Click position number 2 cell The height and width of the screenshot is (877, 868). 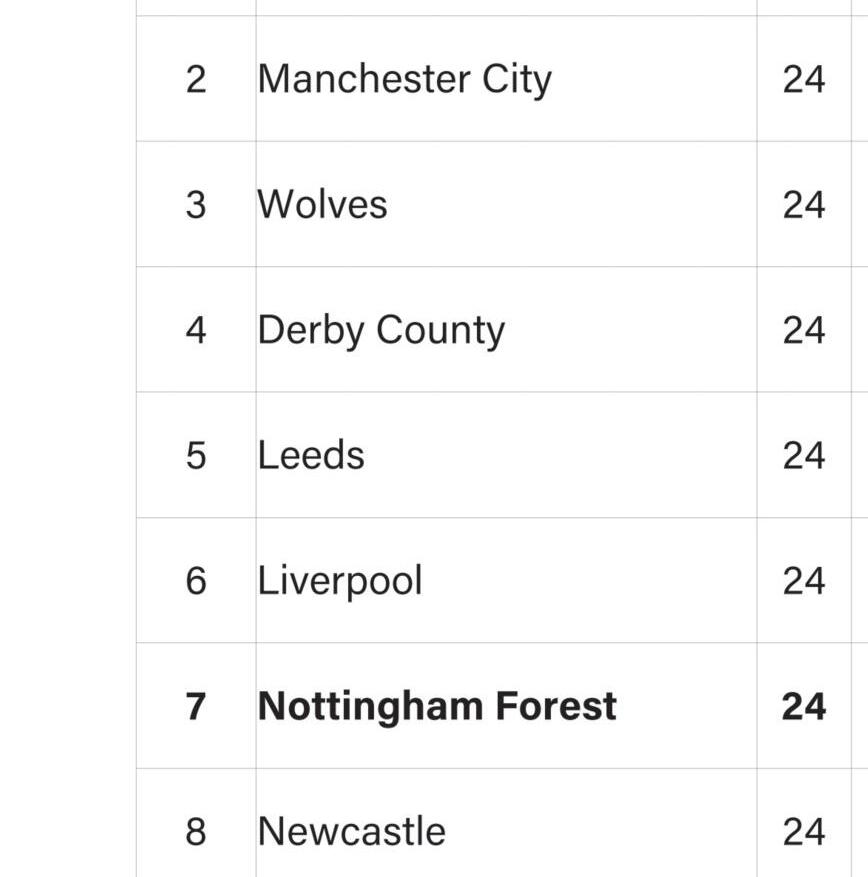click(x=196, y=79)
